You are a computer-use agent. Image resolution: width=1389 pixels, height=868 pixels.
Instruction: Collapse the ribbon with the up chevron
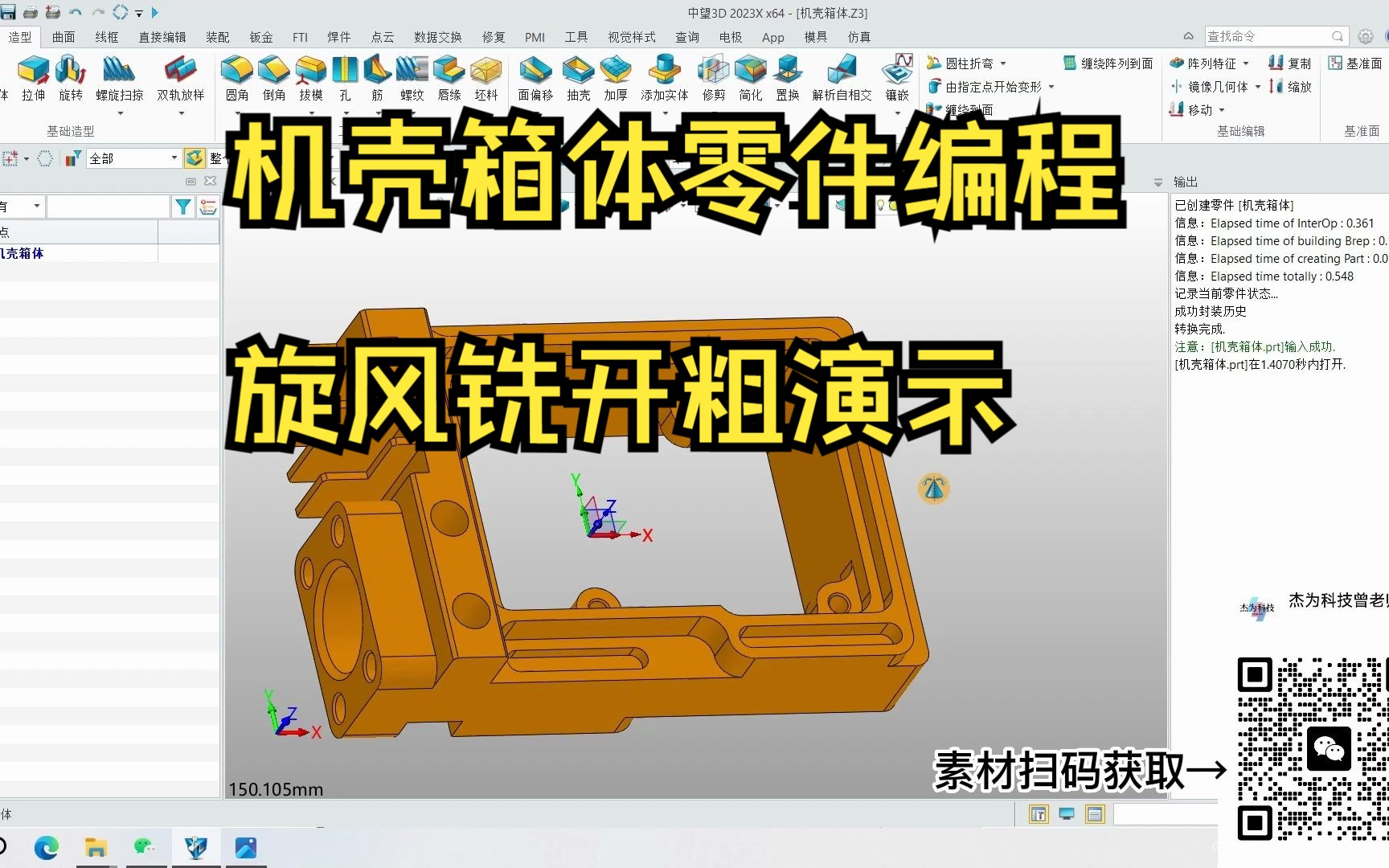click(x=1188, y=36)
